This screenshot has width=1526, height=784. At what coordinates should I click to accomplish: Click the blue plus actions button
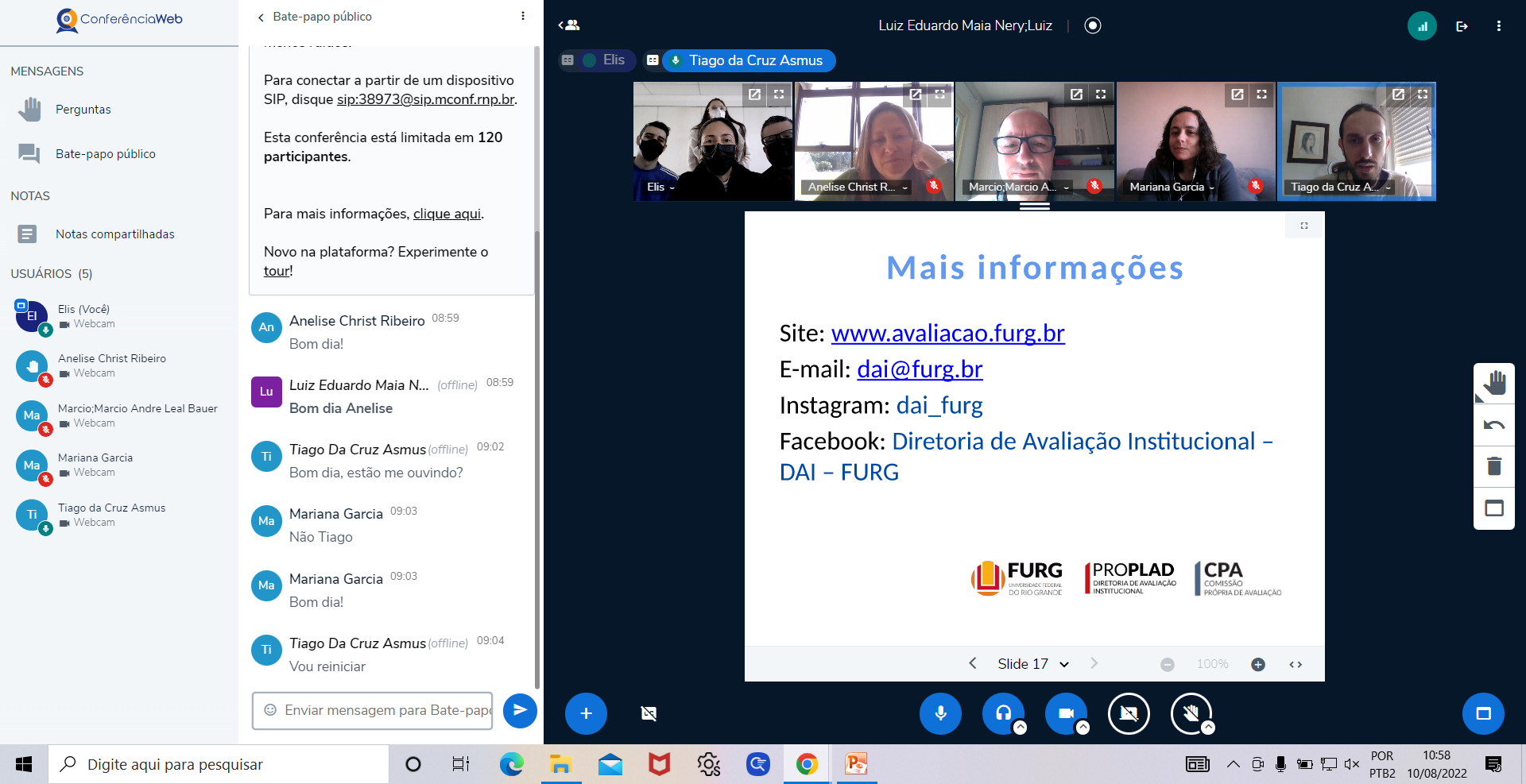click(586, 713)
